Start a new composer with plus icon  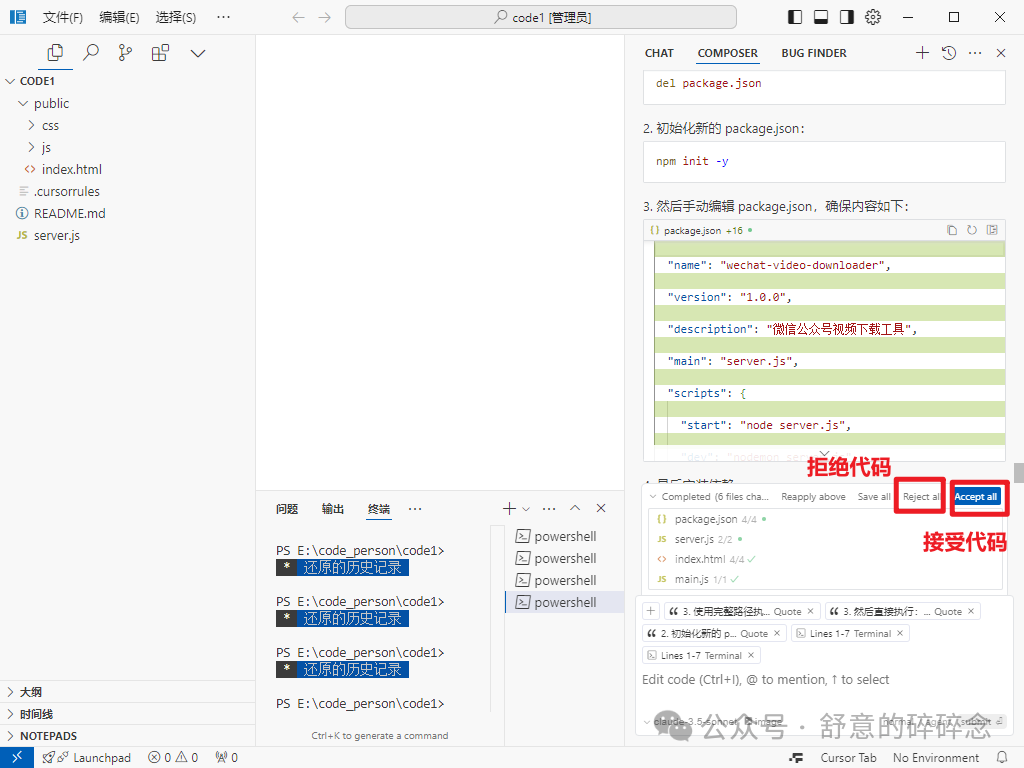click(x=922, y=53)
